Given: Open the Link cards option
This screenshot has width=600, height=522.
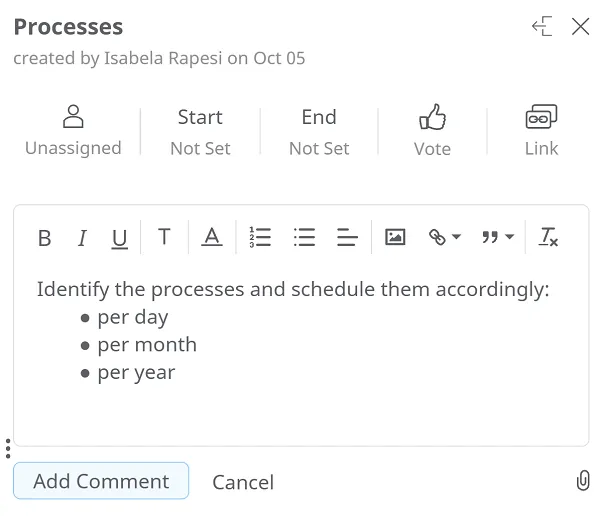Looking at the screenshot, I should click(x=541, y=131).
